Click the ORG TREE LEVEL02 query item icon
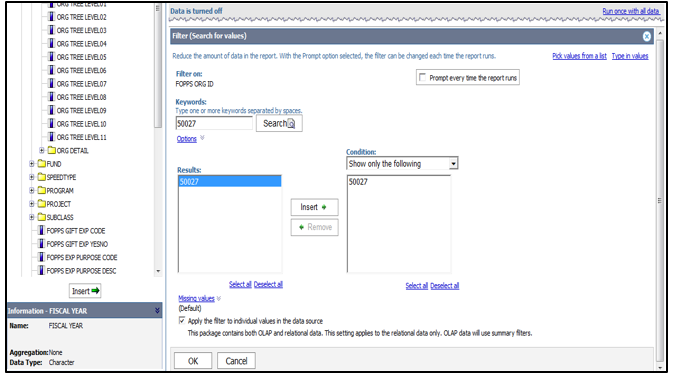The width and height of the screenshot is (677, 383). coord(51,17)
